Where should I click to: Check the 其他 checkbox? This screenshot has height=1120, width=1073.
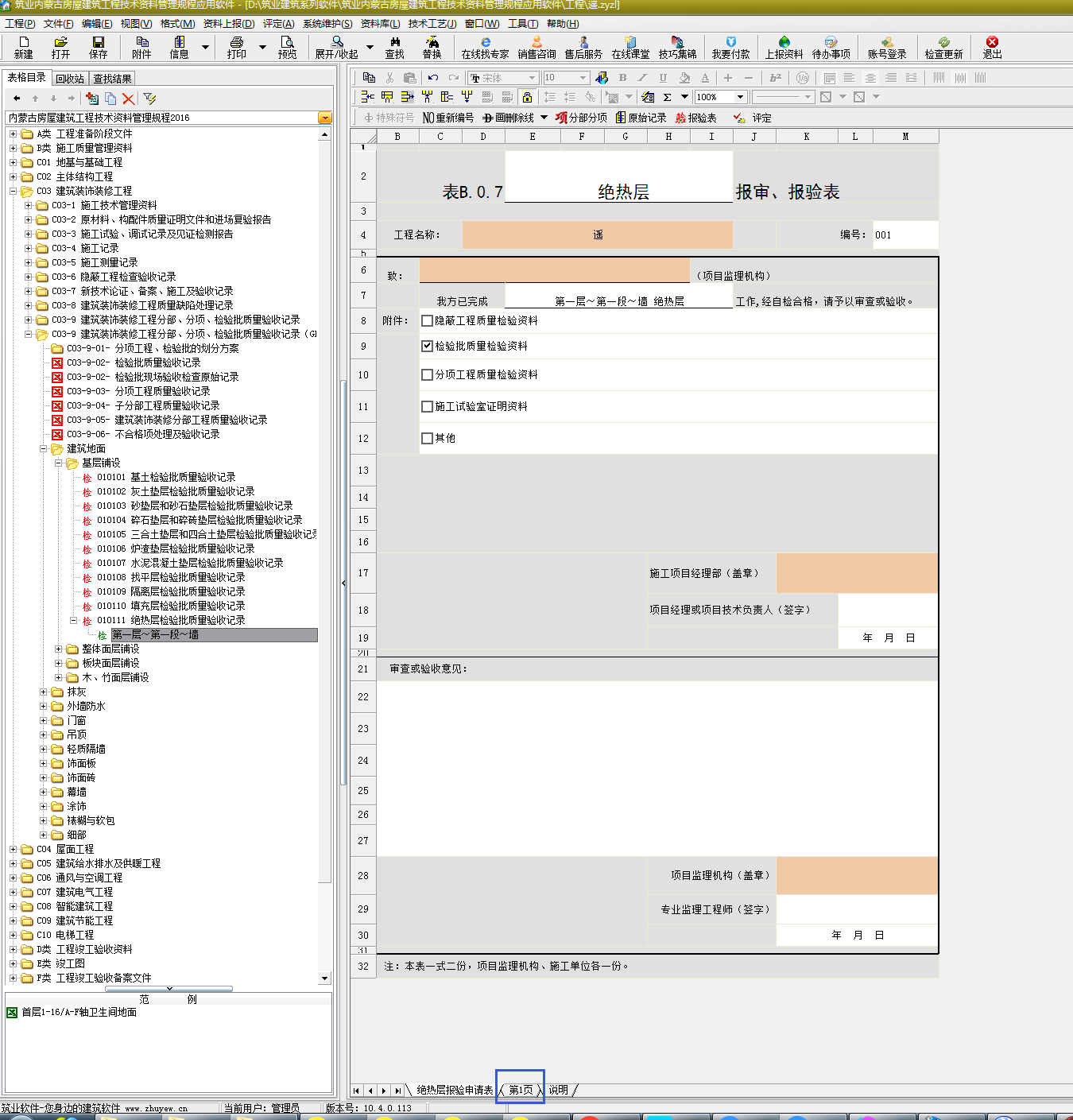(x=427, y=439)
